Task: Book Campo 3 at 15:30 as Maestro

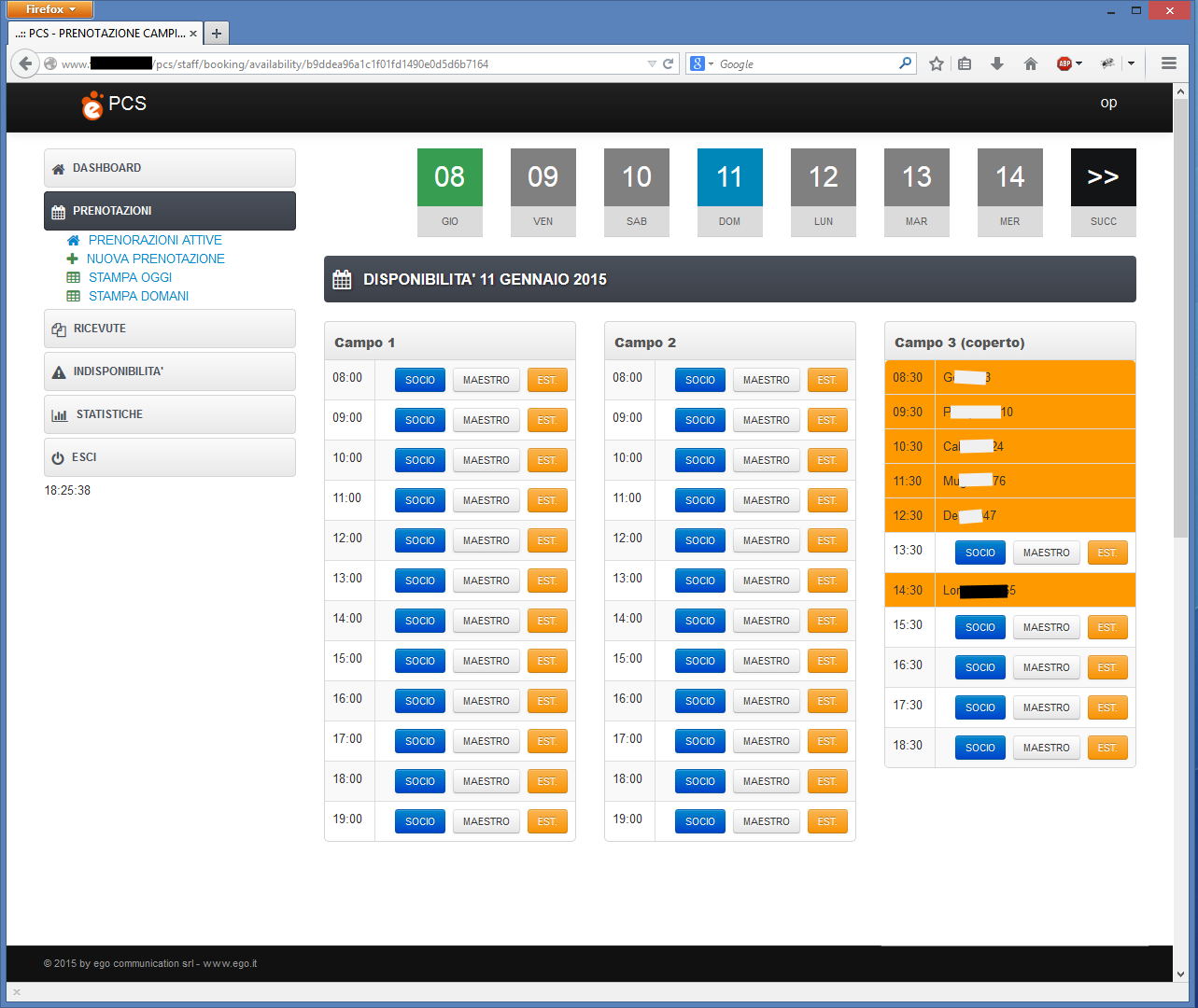Action: tap(1047, 627)
